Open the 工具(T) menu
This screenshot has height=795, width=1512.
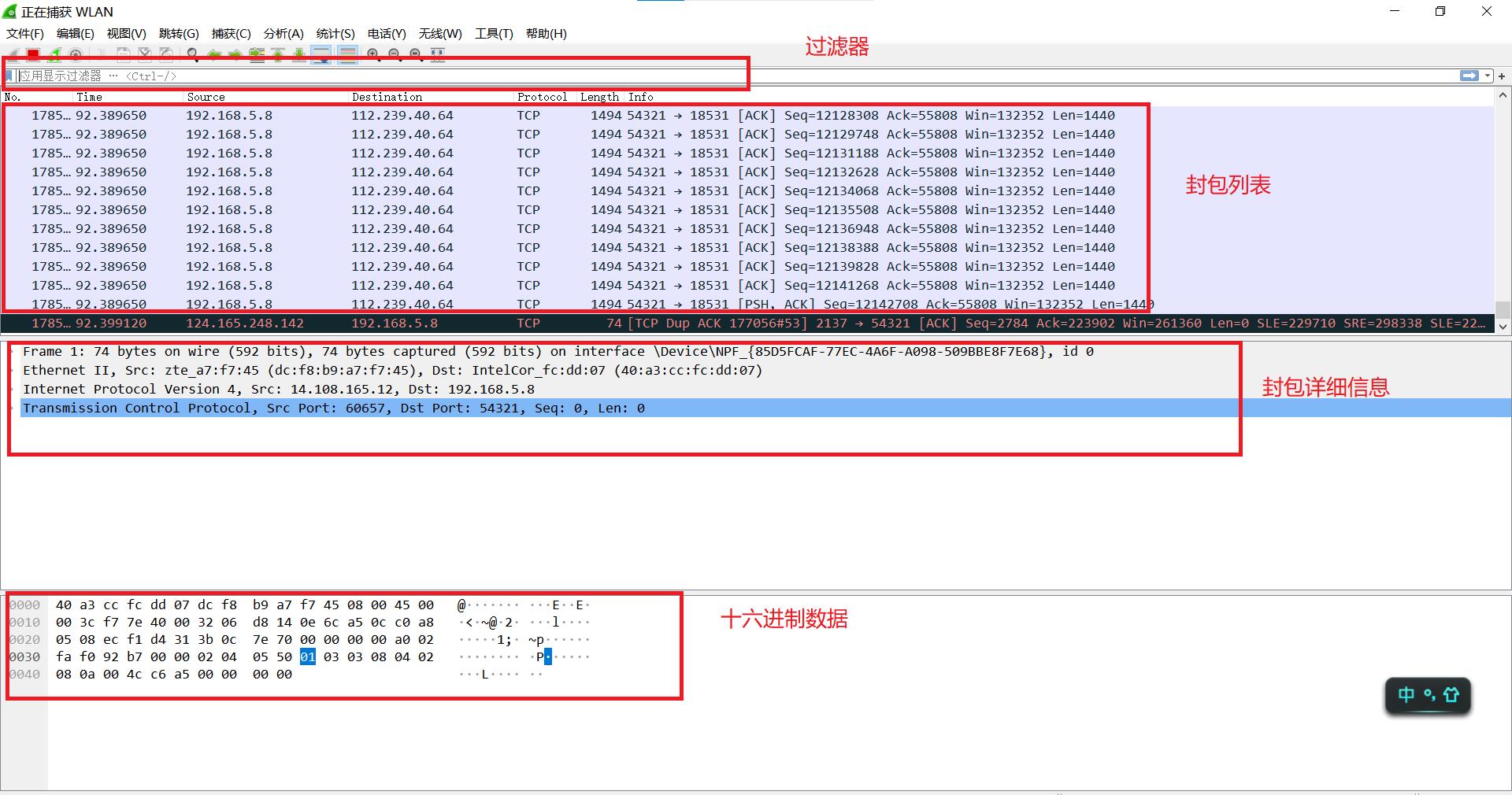tap(494, 34)
